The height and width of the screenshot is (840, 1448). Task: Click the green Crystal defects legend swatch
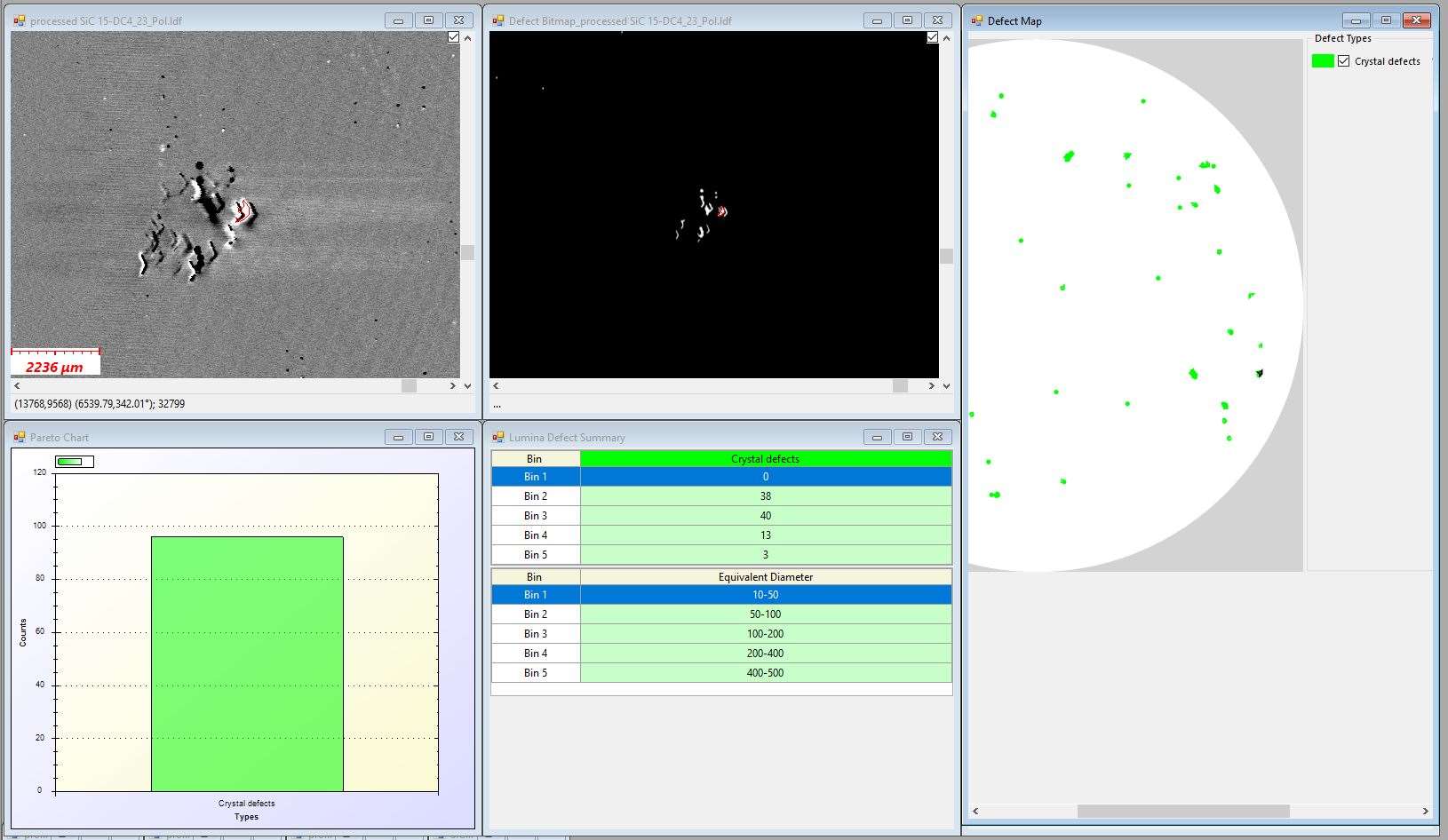pos(1323,61)
